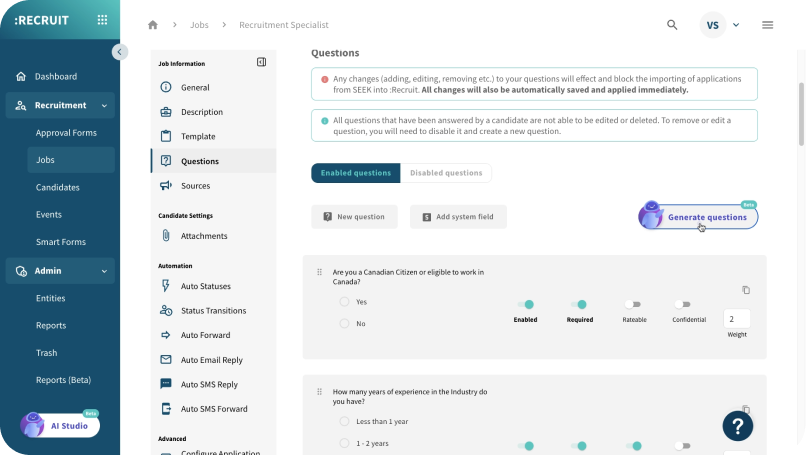Image resolution: width=806 pixels, height=455 pixels.
Task: Collapse the Job Information panel icon
Action: (x=261, y=62)
